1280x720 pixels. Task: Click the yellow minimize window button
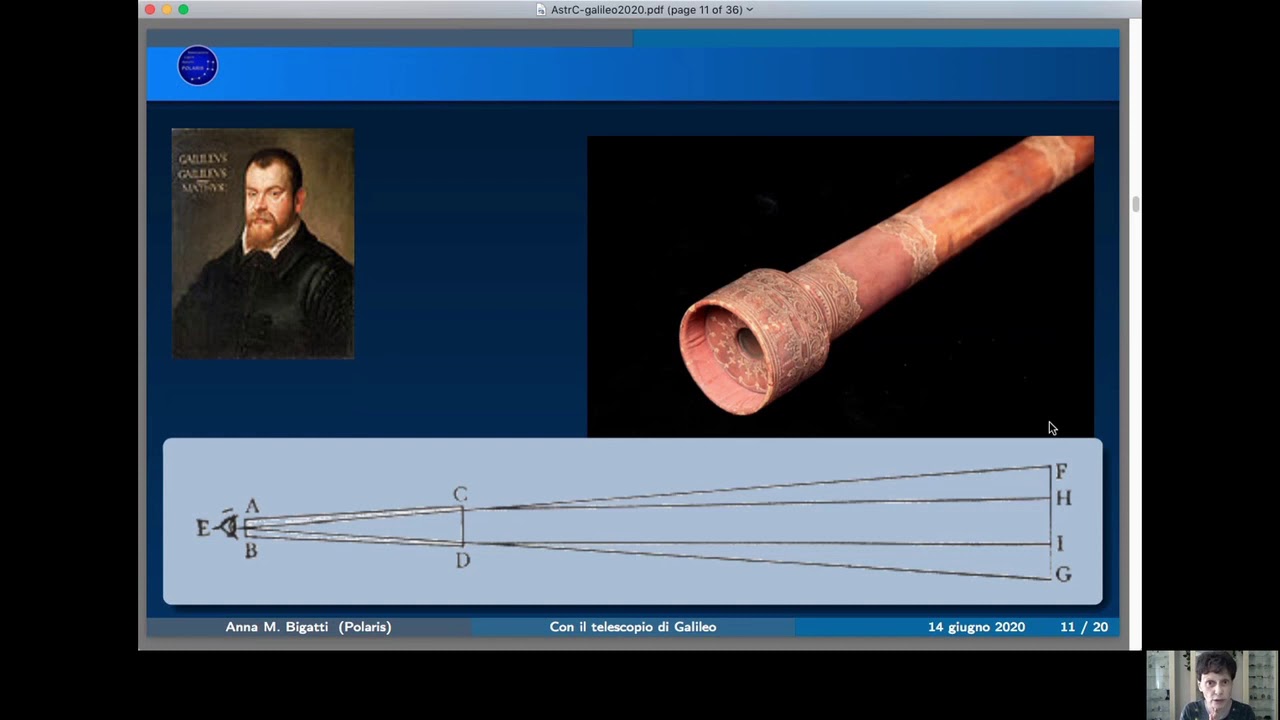coord(166,10)
